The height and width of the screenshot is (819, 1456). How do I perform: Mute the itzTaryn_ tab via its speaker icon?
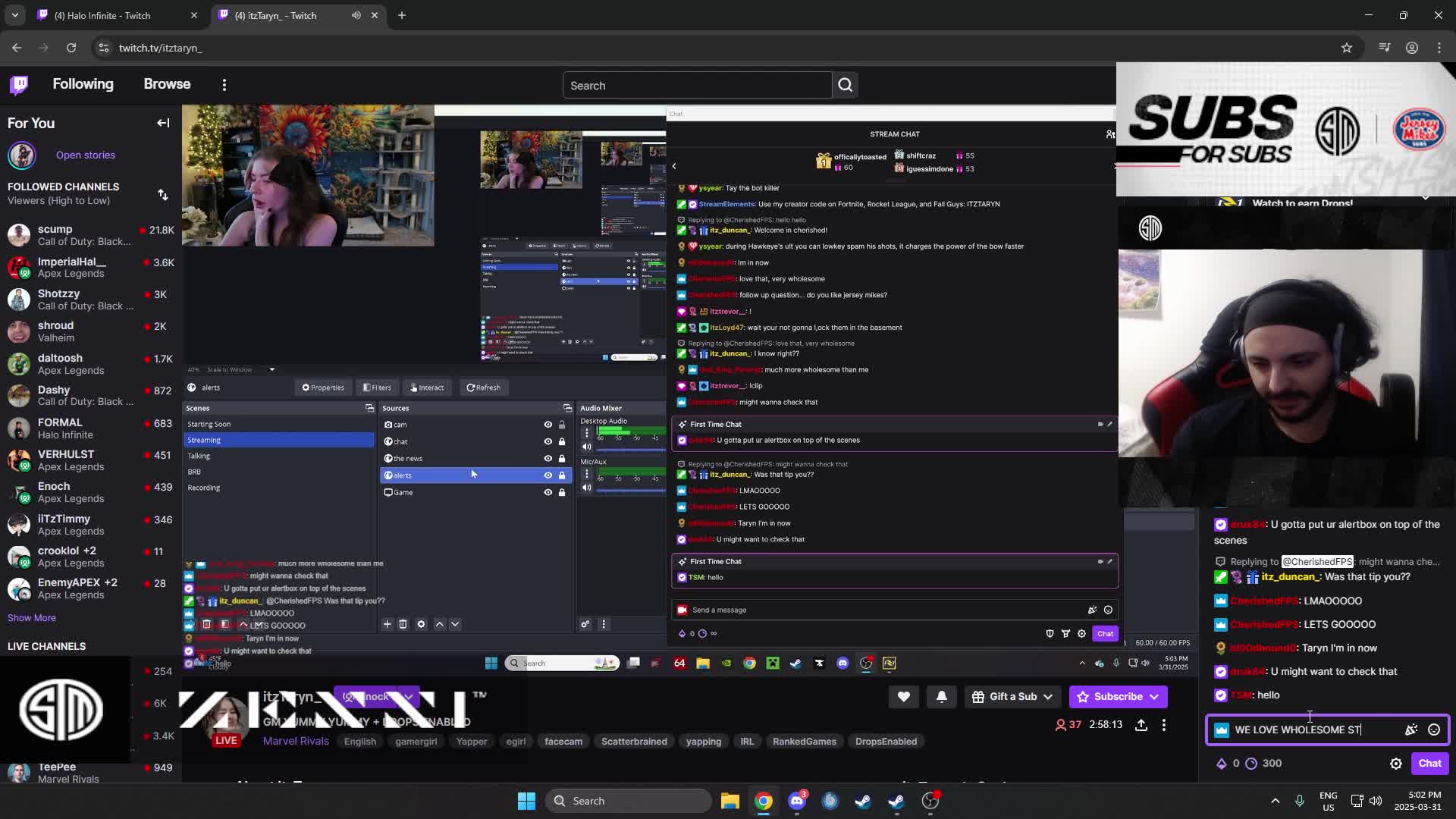tap(356, 15)
